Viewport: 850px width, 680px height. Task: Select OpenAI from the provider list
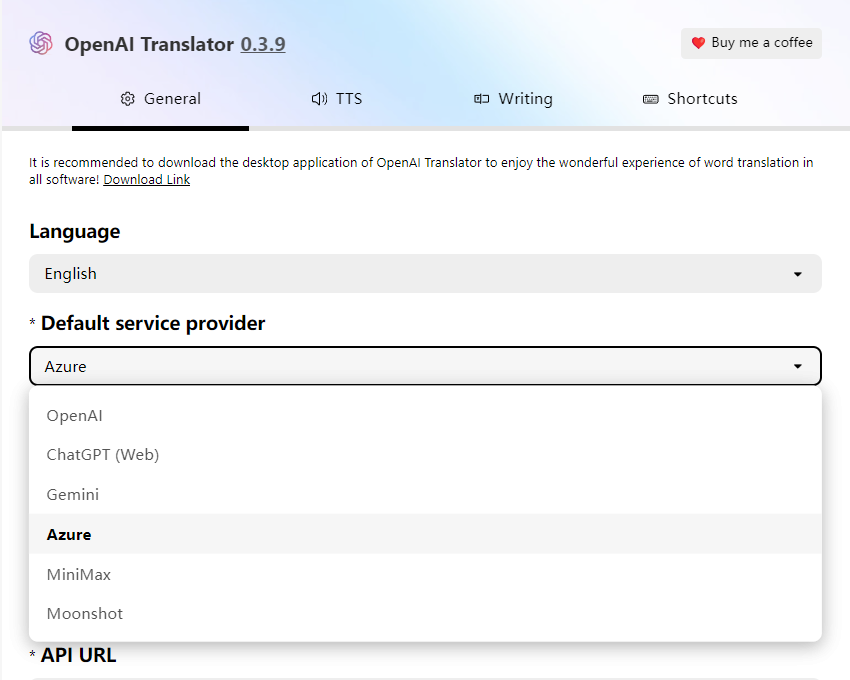pyautogui.click(x=75, y=416)
